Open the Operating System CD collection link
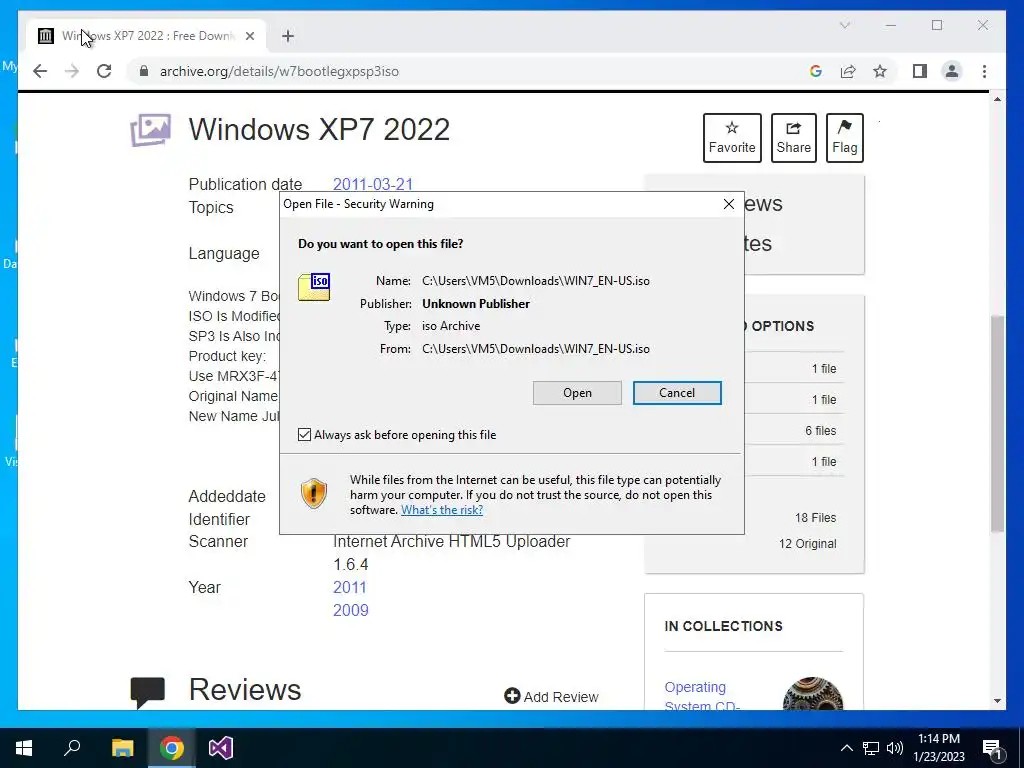The image size is (1024, 768). [701, 696]
